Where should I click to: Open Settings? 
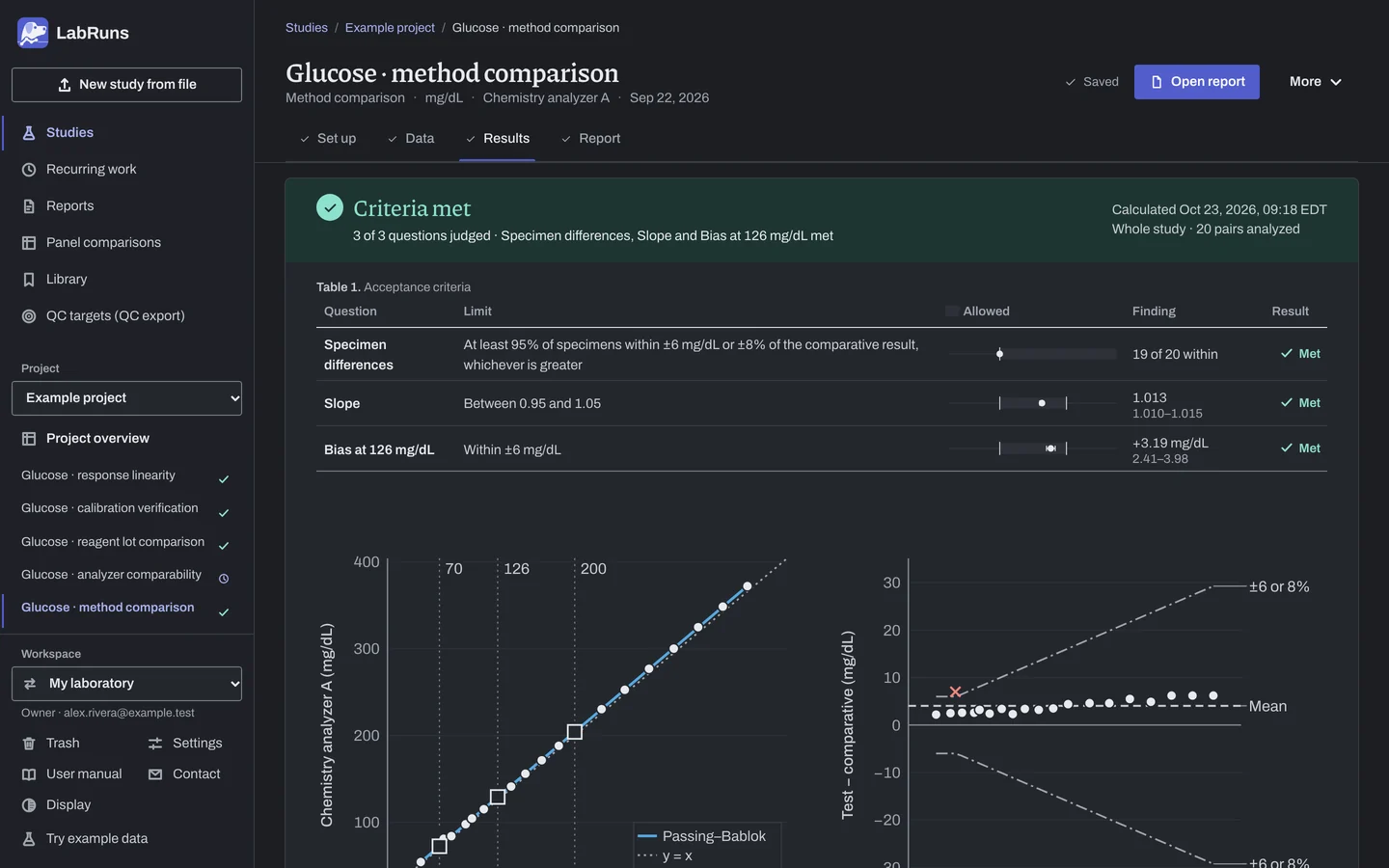click(x=197, y=743)
